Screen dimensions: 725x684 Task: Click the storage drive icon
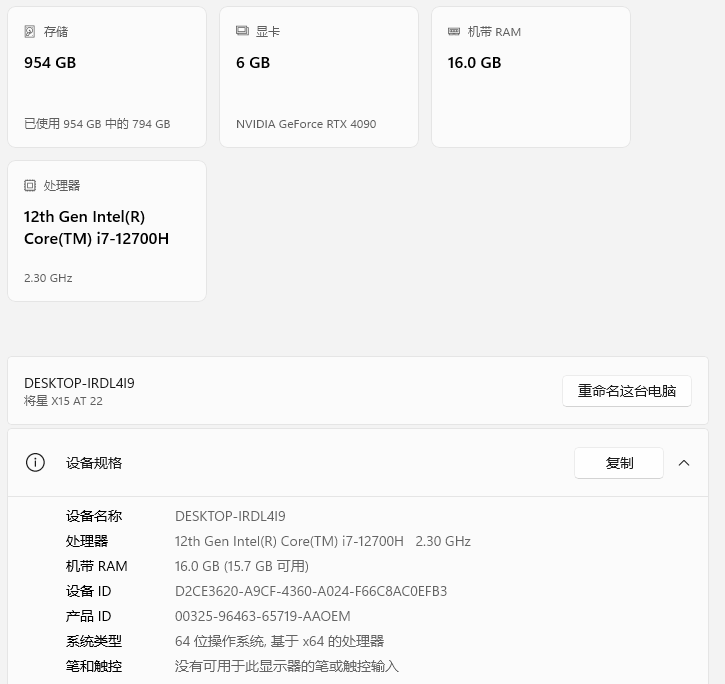(30, 32)
